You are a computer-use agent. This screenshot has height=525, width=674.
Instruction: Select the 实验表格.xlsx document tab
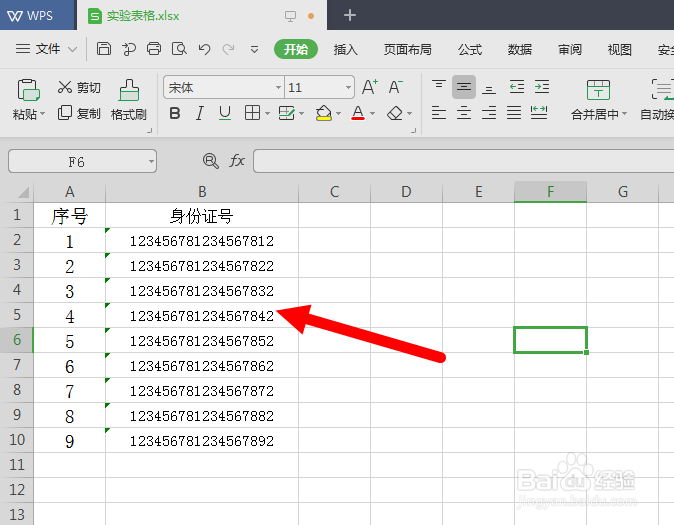[x=202, y=16]
